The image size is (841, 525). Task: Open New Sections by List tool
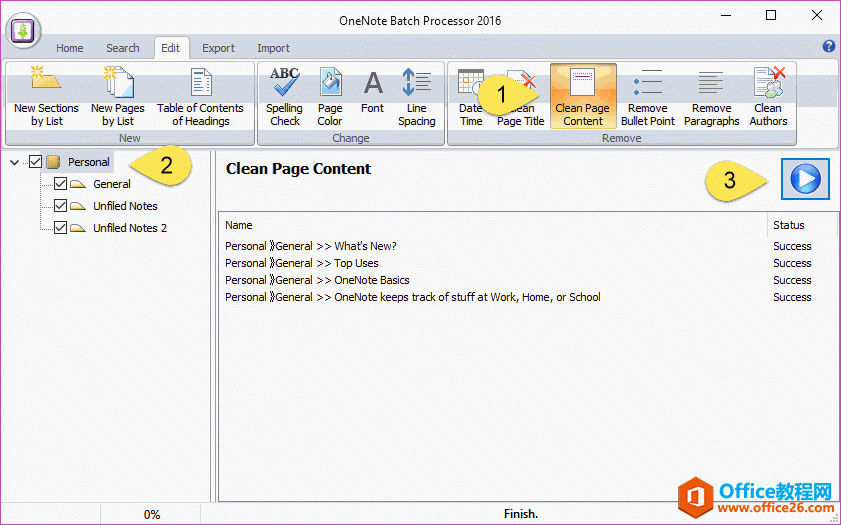point(47,97)
